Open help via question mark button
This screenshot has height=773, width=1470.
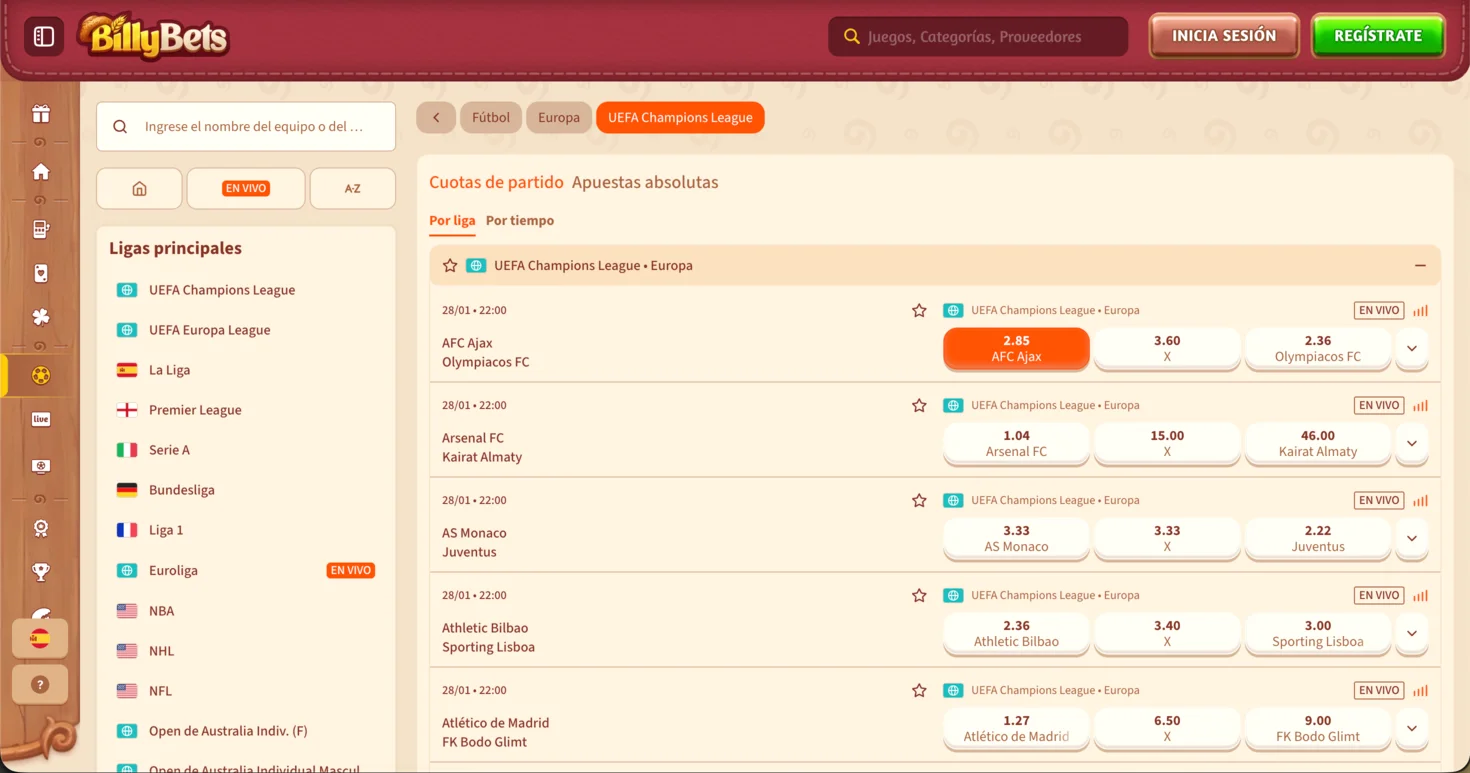coord(40,685)
